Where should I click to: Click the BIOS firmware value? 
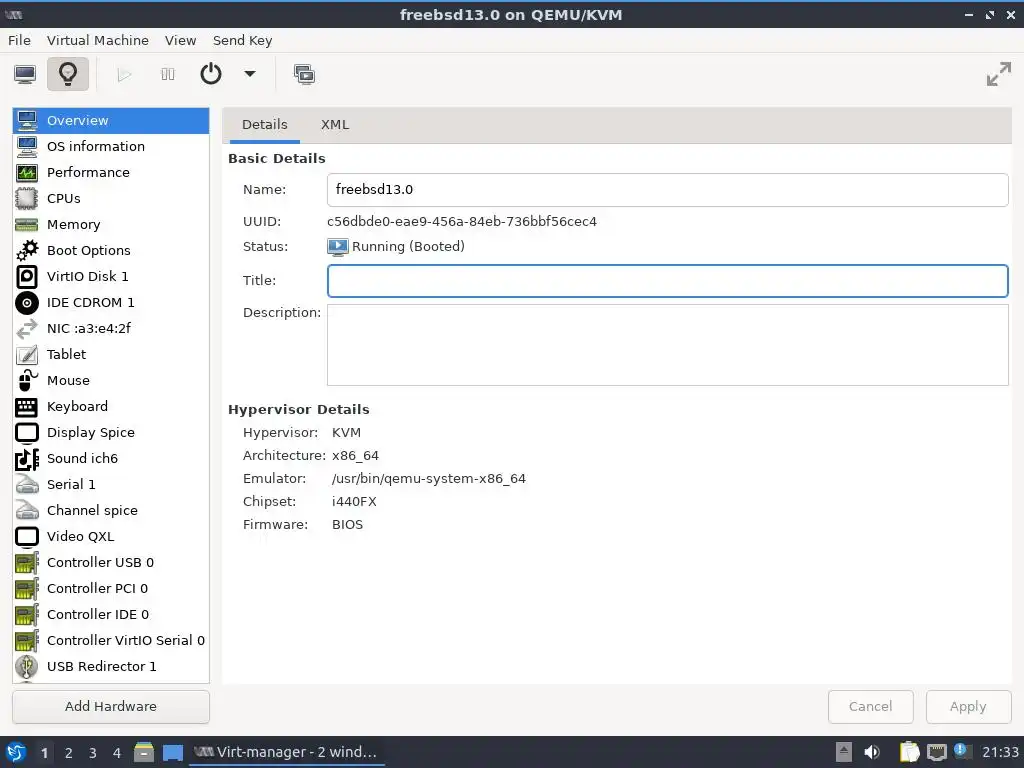click(x=347, y=524)
